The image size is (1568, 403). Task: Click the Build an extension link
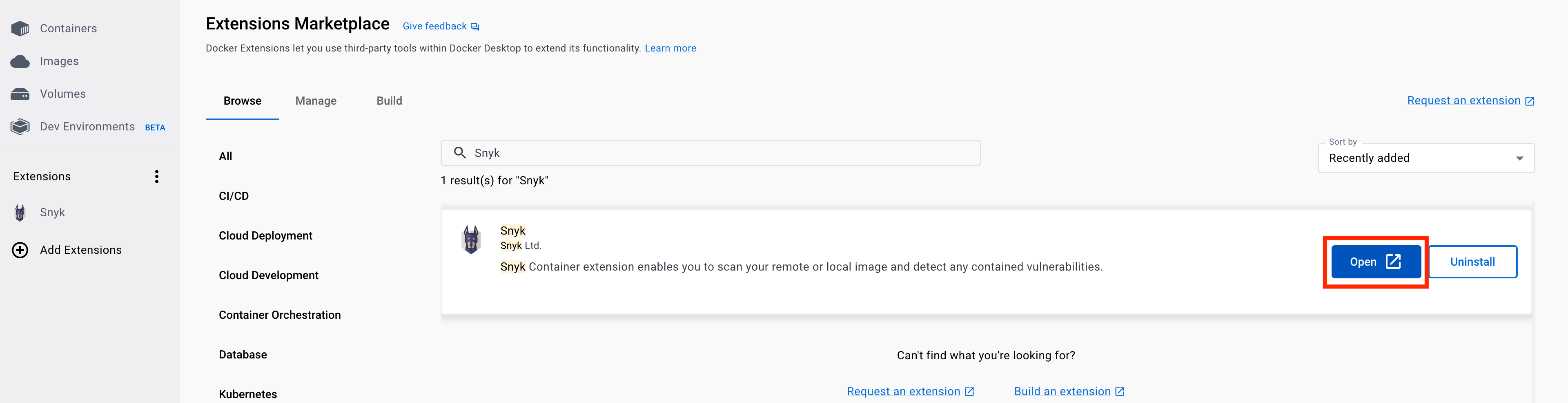(1062, 392)
